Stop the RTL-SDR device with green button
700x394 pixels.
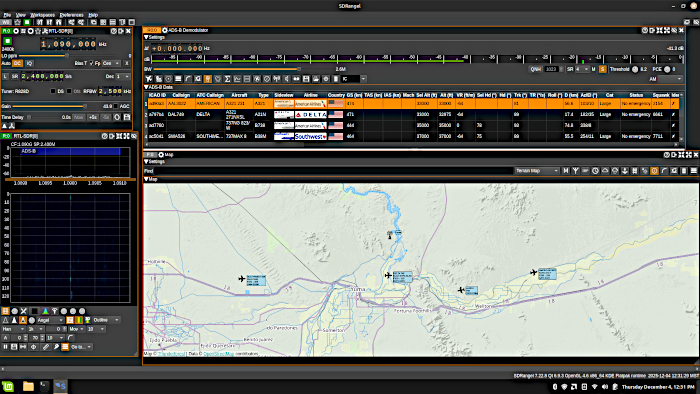tap(8, 41)
